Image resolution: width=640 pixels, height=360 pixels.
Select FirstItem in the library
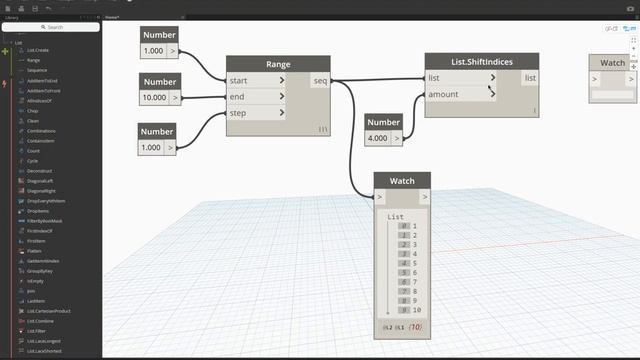pos(36,241)
